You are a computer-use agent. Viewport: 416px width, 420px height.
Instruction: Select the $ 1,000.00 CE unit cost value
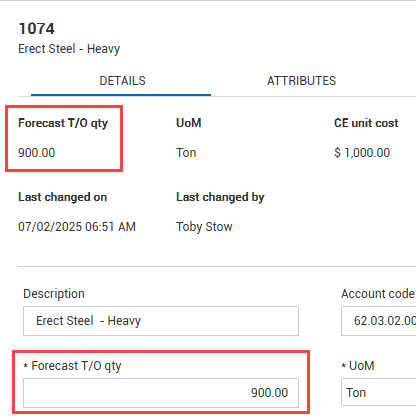tap(362, 153)
